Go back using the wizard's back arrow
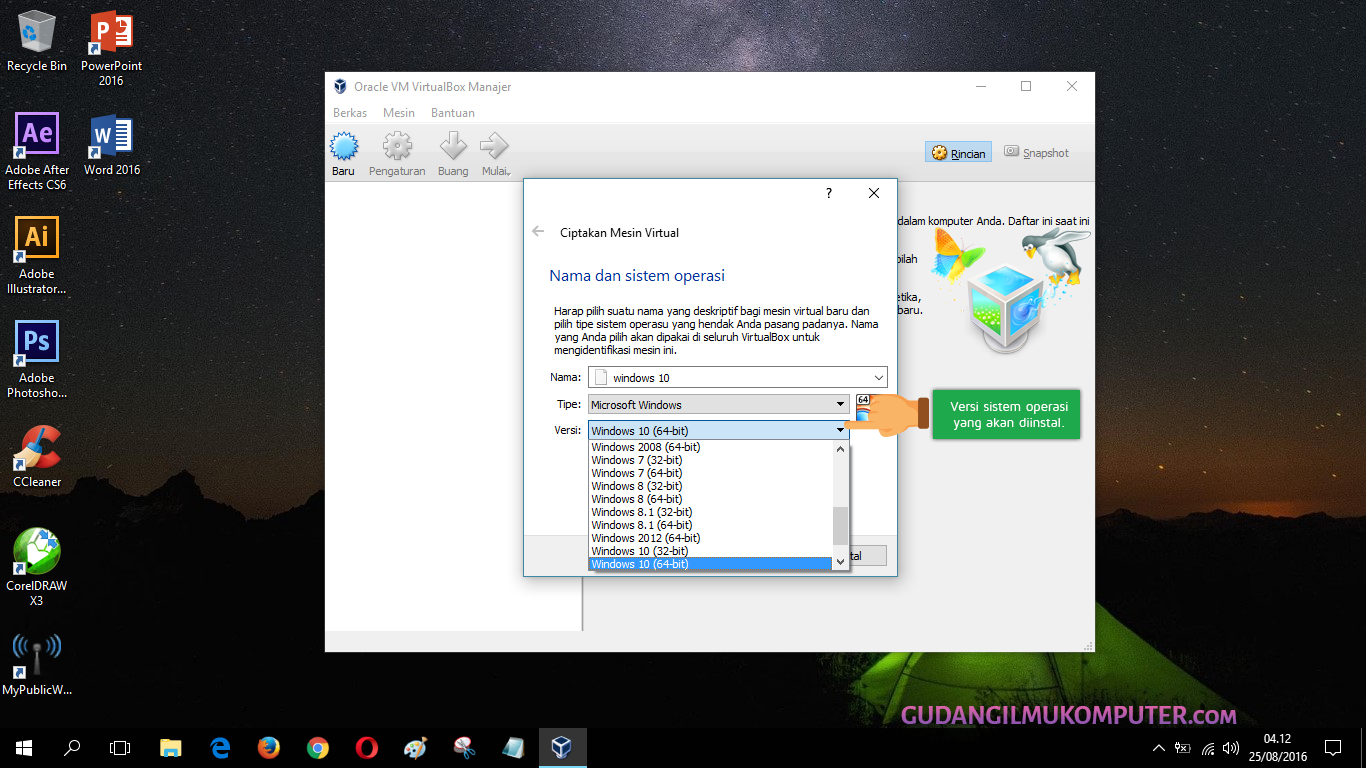The image size is (1366, 768). pos(538,232)
